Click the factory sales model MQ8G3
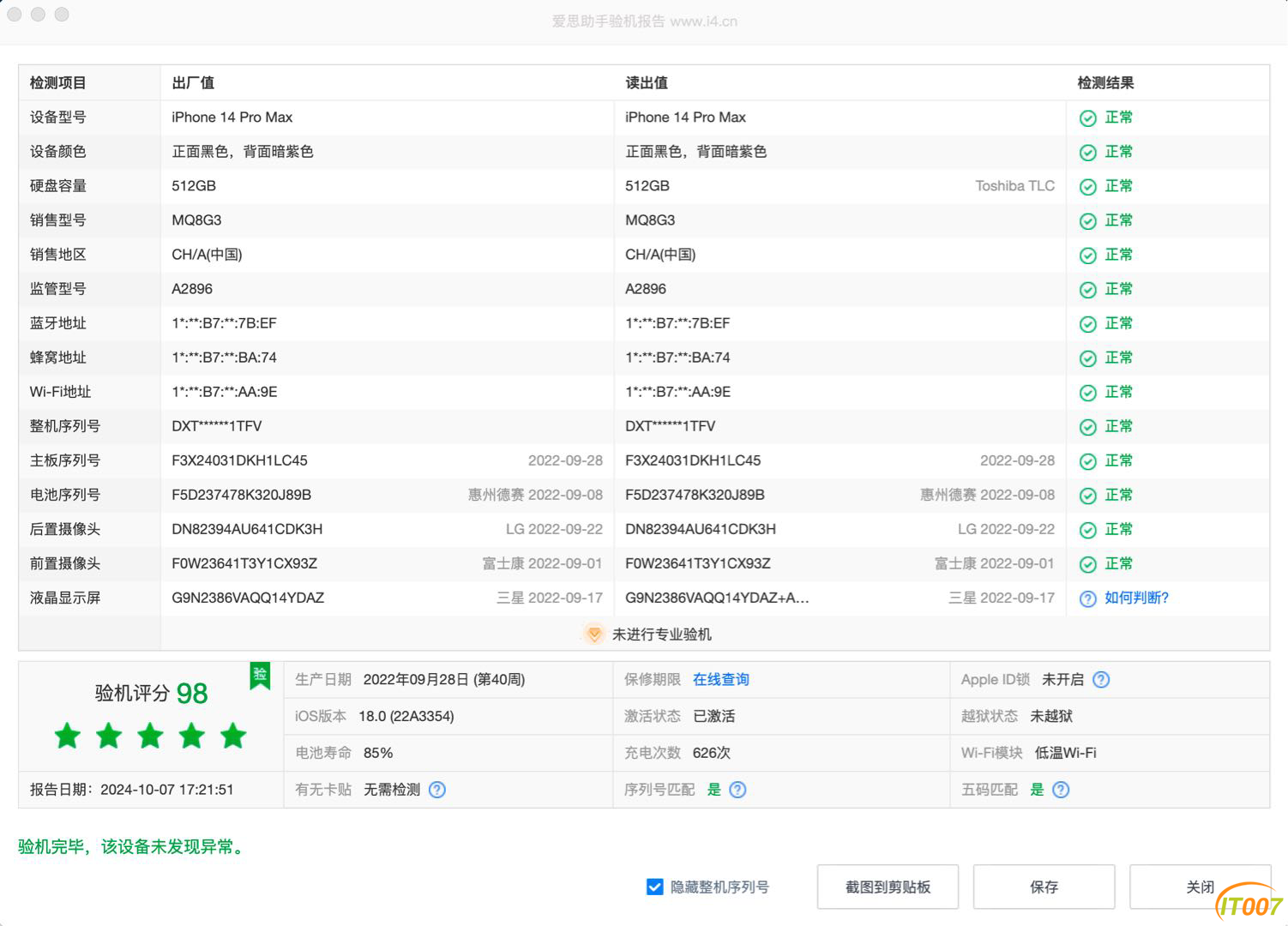Screen dimensions: 1288x926 (x=196, y=220)
